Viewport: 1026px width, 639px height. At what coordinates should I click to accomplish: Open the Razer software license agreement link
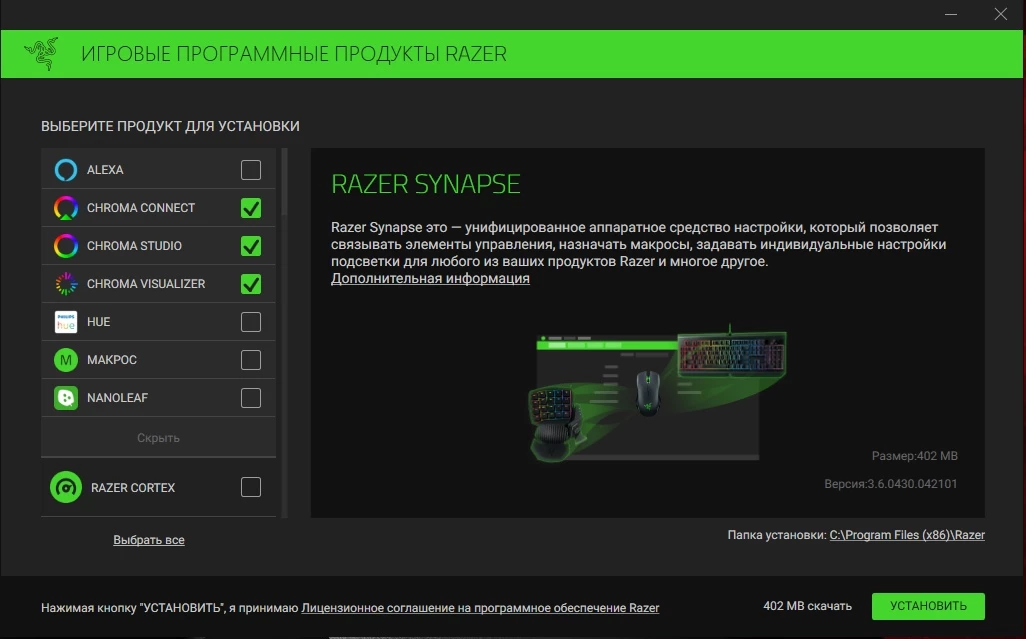click(480, 608)
